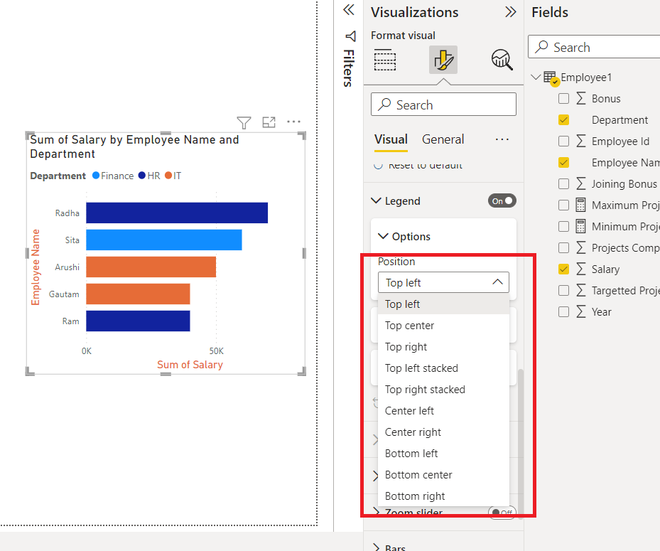
Task: Click Sita's bar in the chart
Action: [x=164, y=240]
